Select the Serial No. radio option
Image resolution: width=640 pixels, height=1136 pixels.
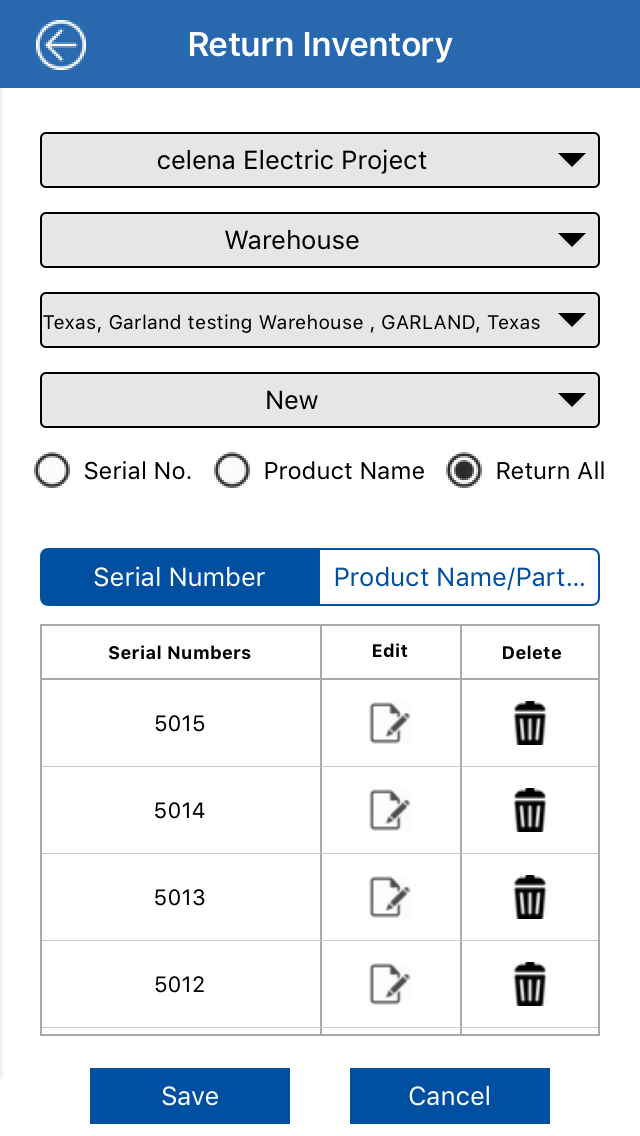pos(53,471)
